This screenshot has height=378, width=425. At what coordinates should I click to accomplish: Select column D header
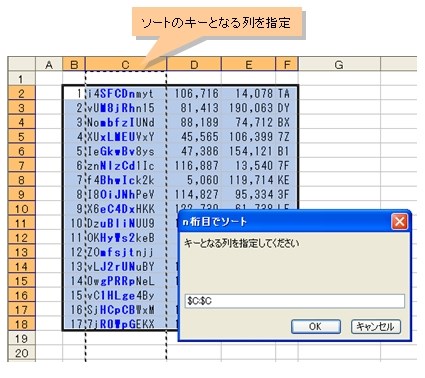pyautogui.click(x=194, y=64)
